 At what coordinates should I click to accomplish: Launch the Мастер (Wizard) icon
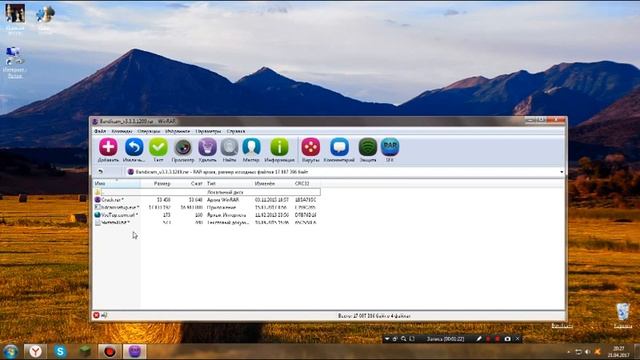pos(251,147)
